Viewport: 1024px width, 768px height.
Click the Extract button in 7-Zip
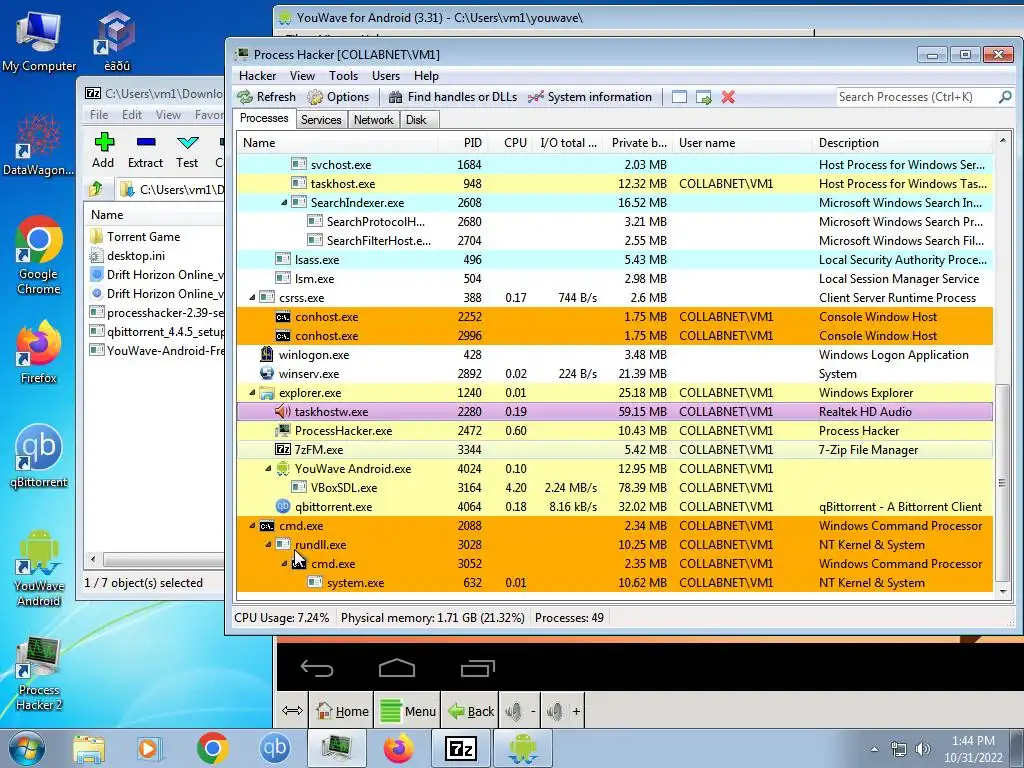(x=145, y=150)
